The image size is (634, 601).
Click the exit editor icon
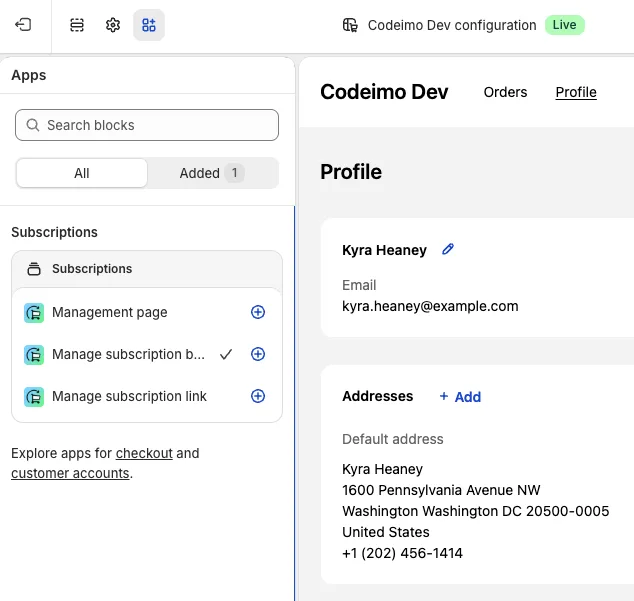tap(23, 25)
